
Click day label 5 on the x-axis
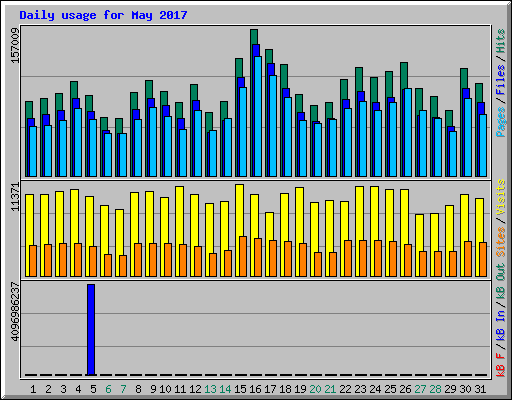(x=93, y=389)
